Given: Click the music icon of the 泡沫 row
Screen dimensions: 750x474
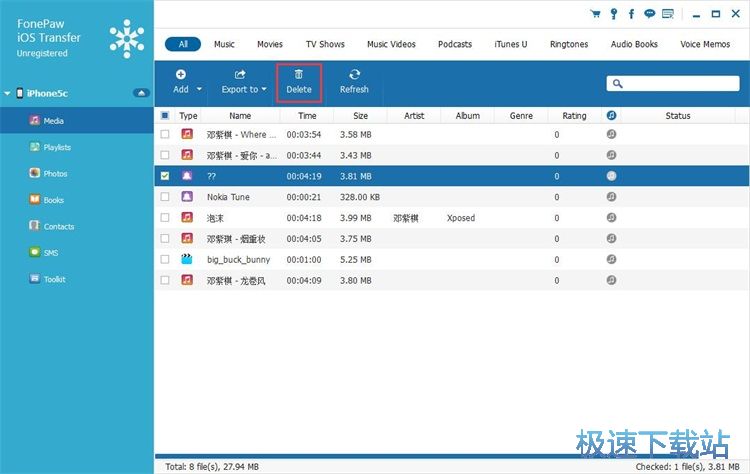Looking at the screenshot, I should point(187,218).
